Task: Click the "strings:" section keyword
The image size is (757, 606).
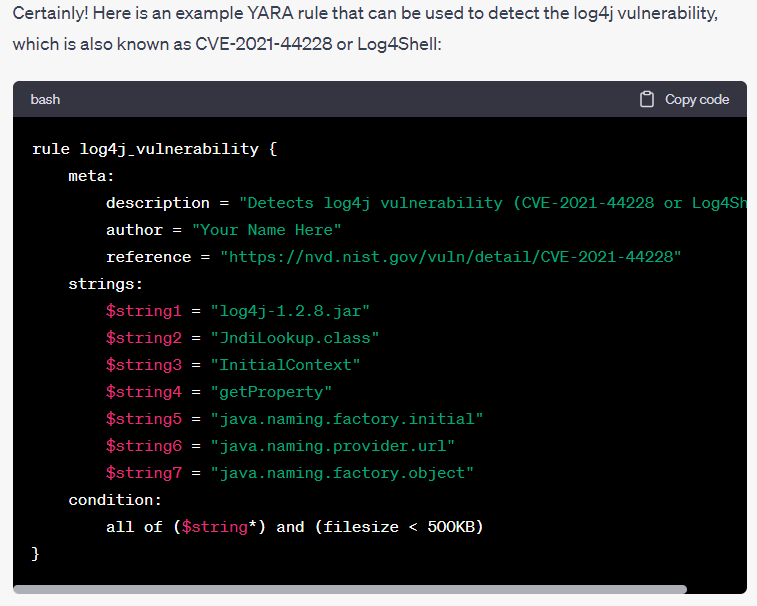Action: click(x=106, y=284)
